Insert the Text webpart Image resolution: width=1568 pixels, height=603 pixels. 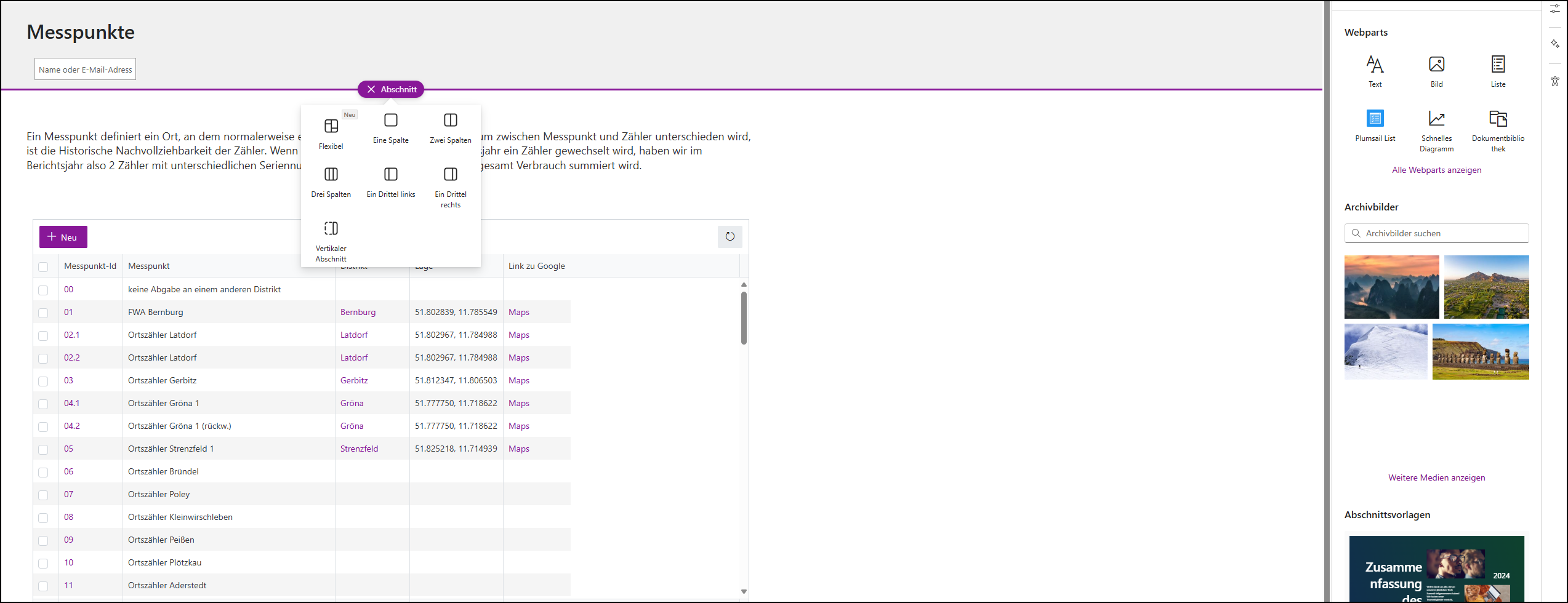(1375, 71)
